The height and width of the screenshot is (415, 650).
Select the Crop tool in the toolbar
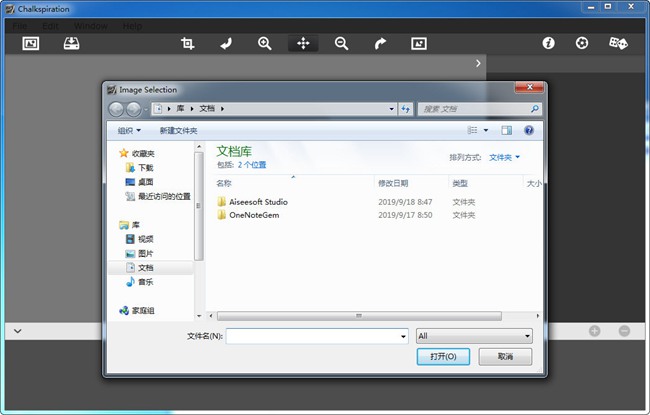187,44
